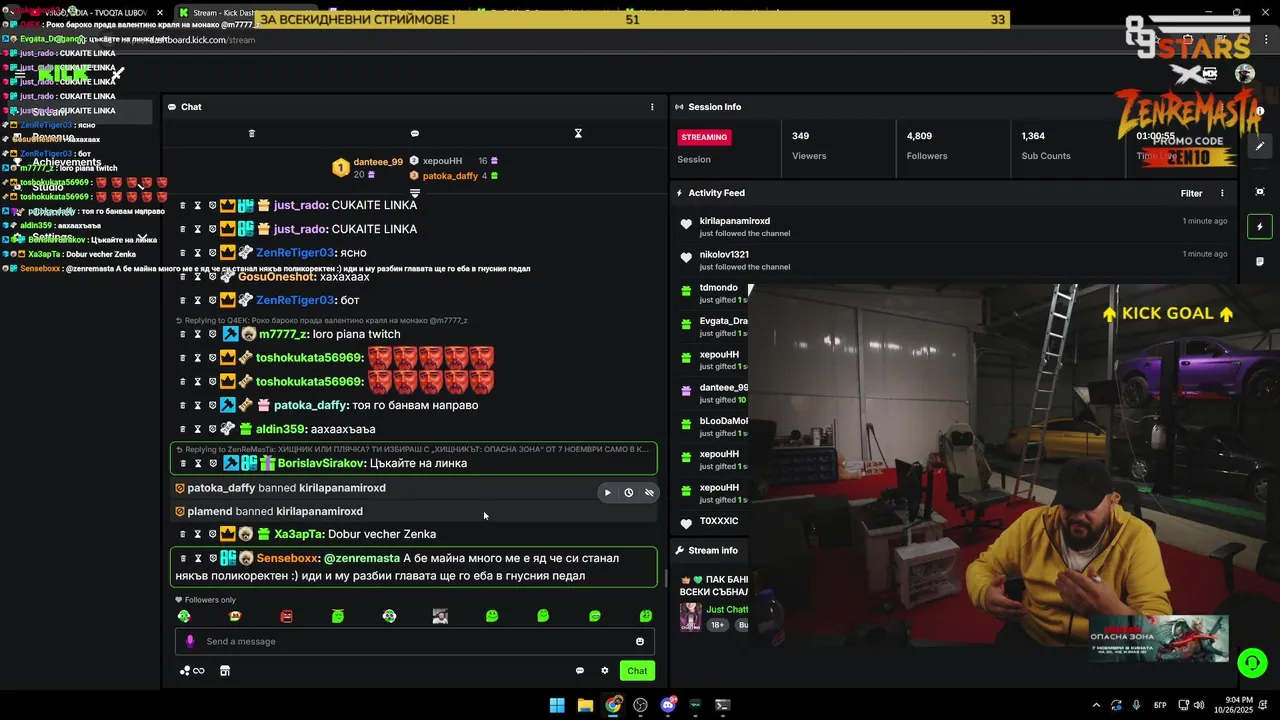The width and height of the screenshot is (1280, 720).
Task: Delete ХаЗарТа's 'Dobur vecher Zenka' message
Action: (182, 534)
